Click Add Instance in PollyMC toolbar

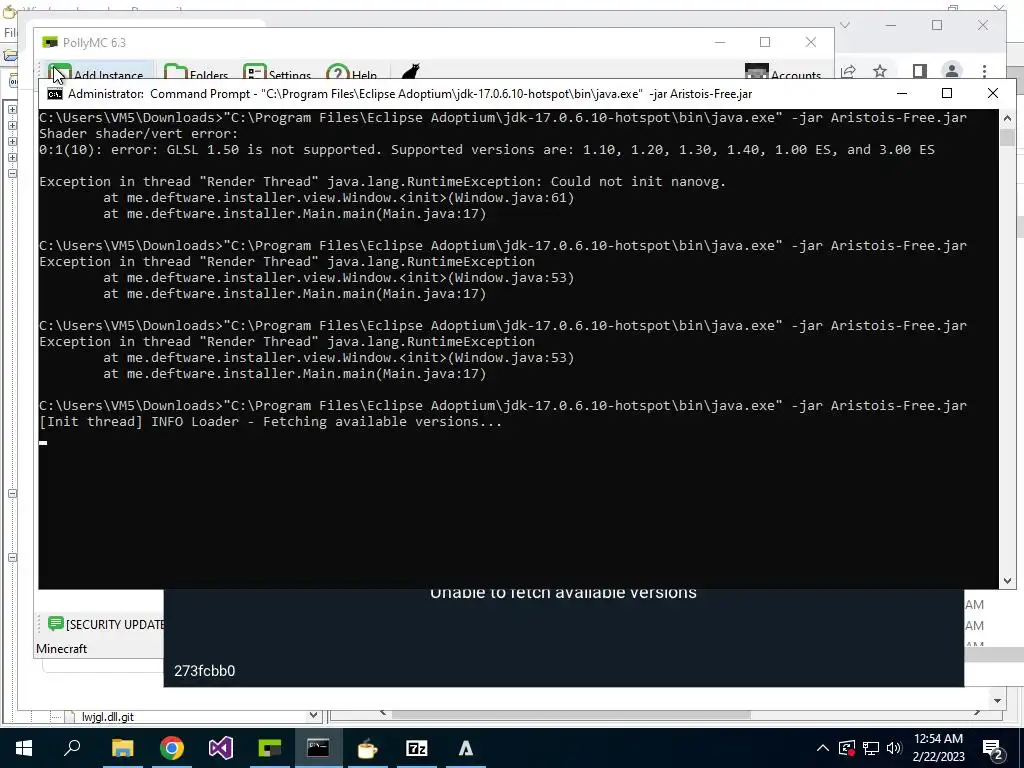coord(95,72)
